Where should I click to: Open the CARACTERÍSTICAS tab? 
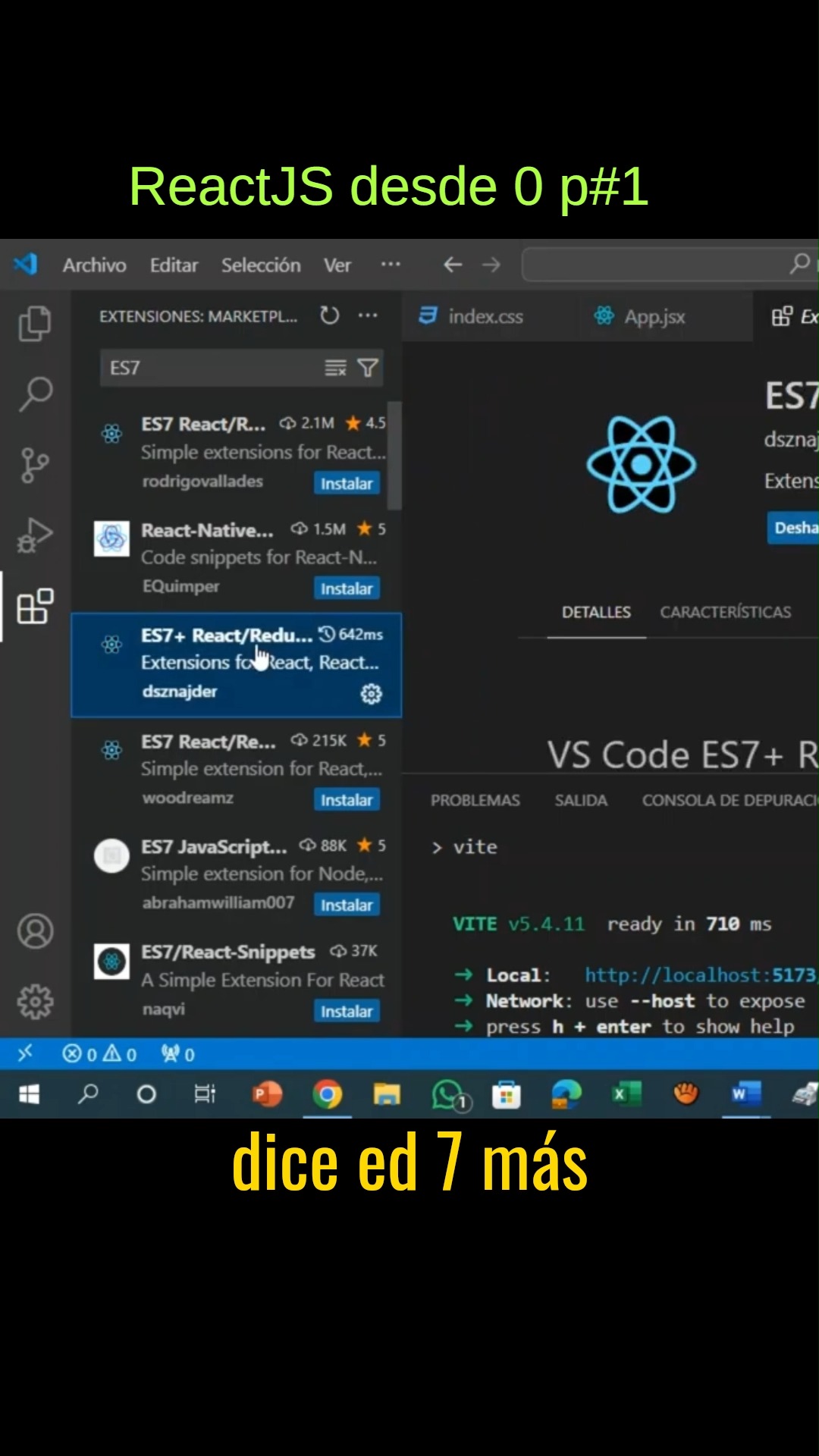[x=725, y=612]
